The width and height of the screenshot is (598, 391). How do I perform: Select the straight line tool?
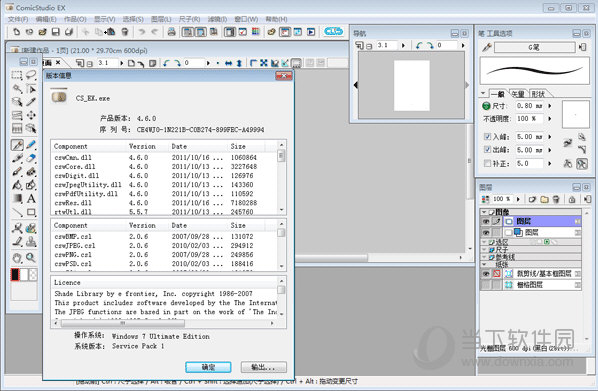click(17, 212)
